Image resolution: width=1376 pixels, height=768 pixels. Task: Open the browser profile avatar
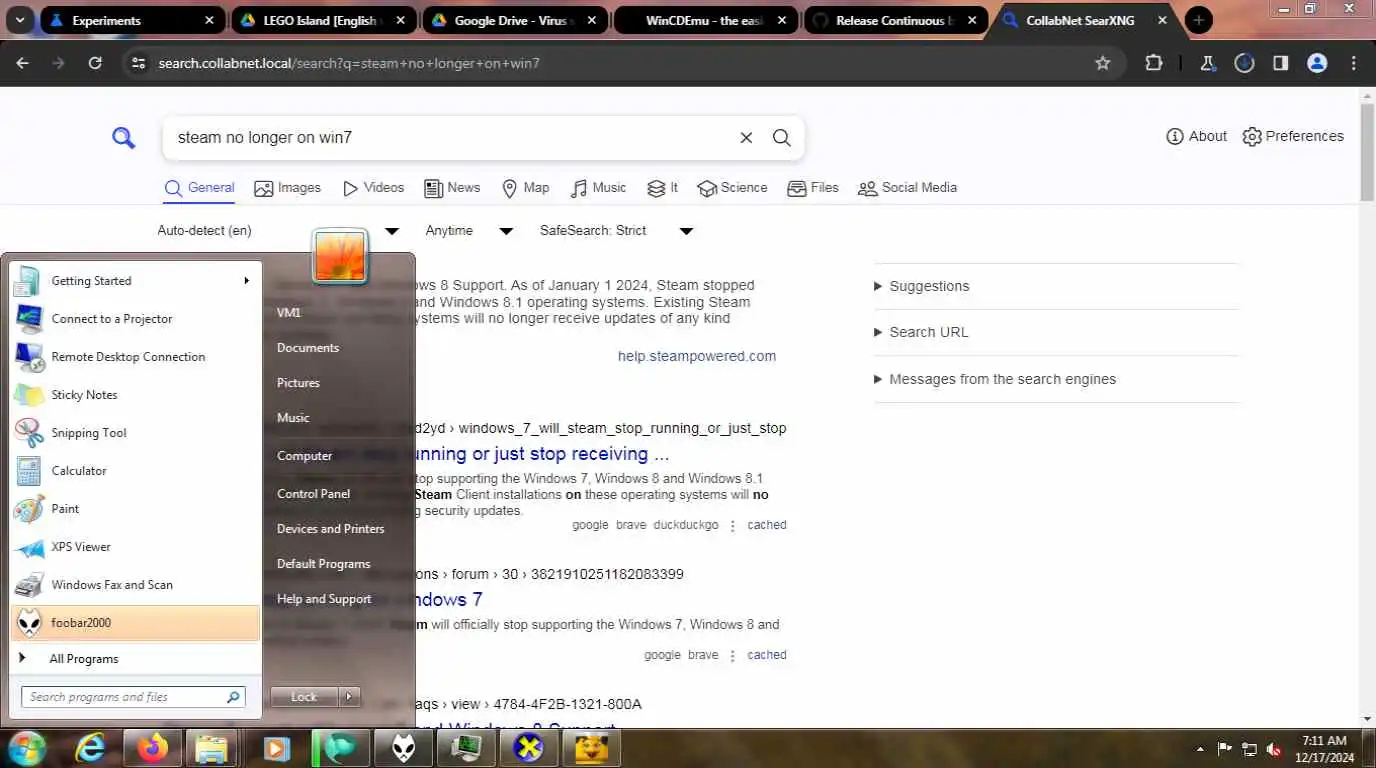click(1317, 63)
